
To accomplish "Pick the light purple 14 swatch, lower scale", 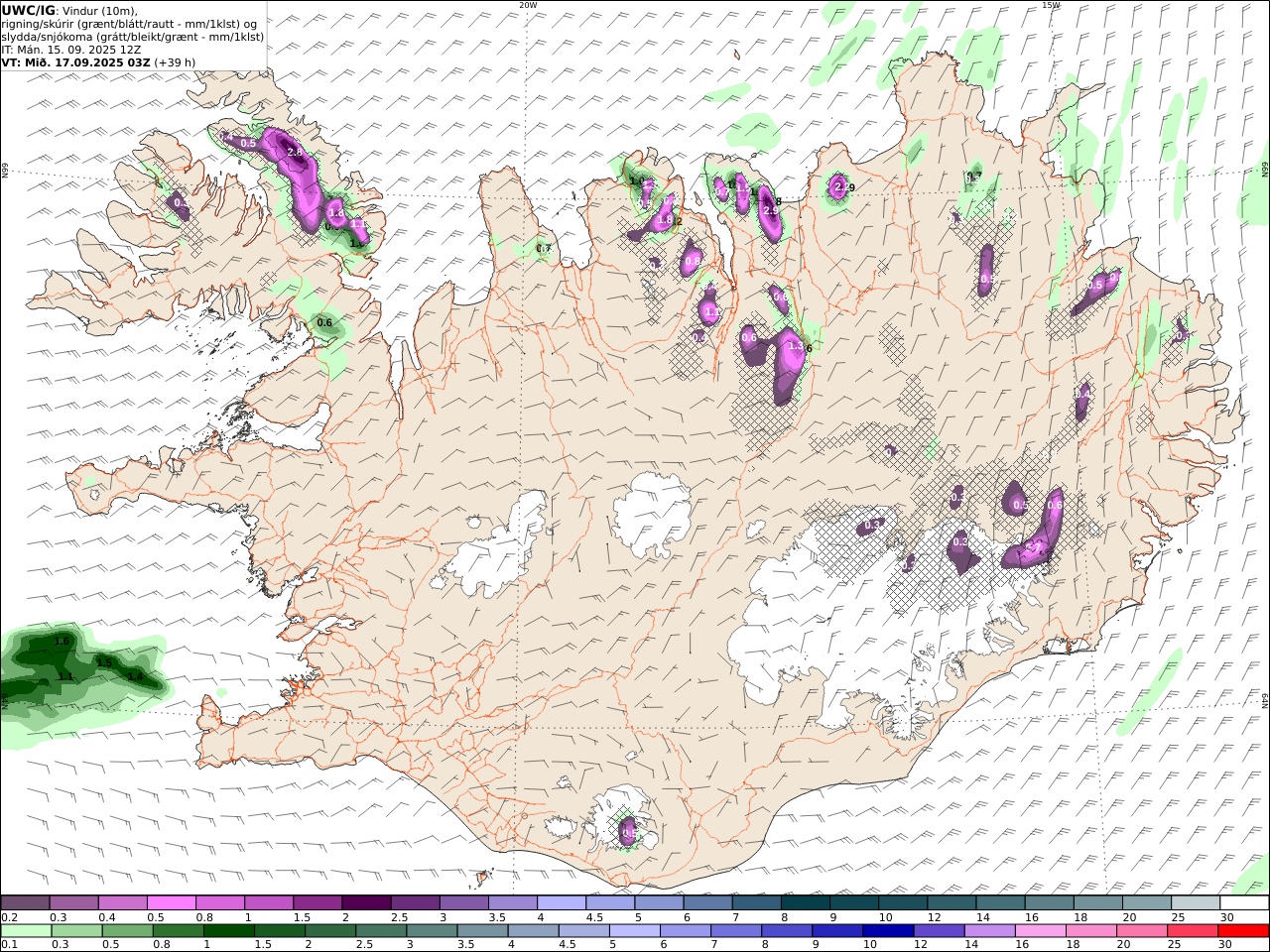I will tap(989, 931).
